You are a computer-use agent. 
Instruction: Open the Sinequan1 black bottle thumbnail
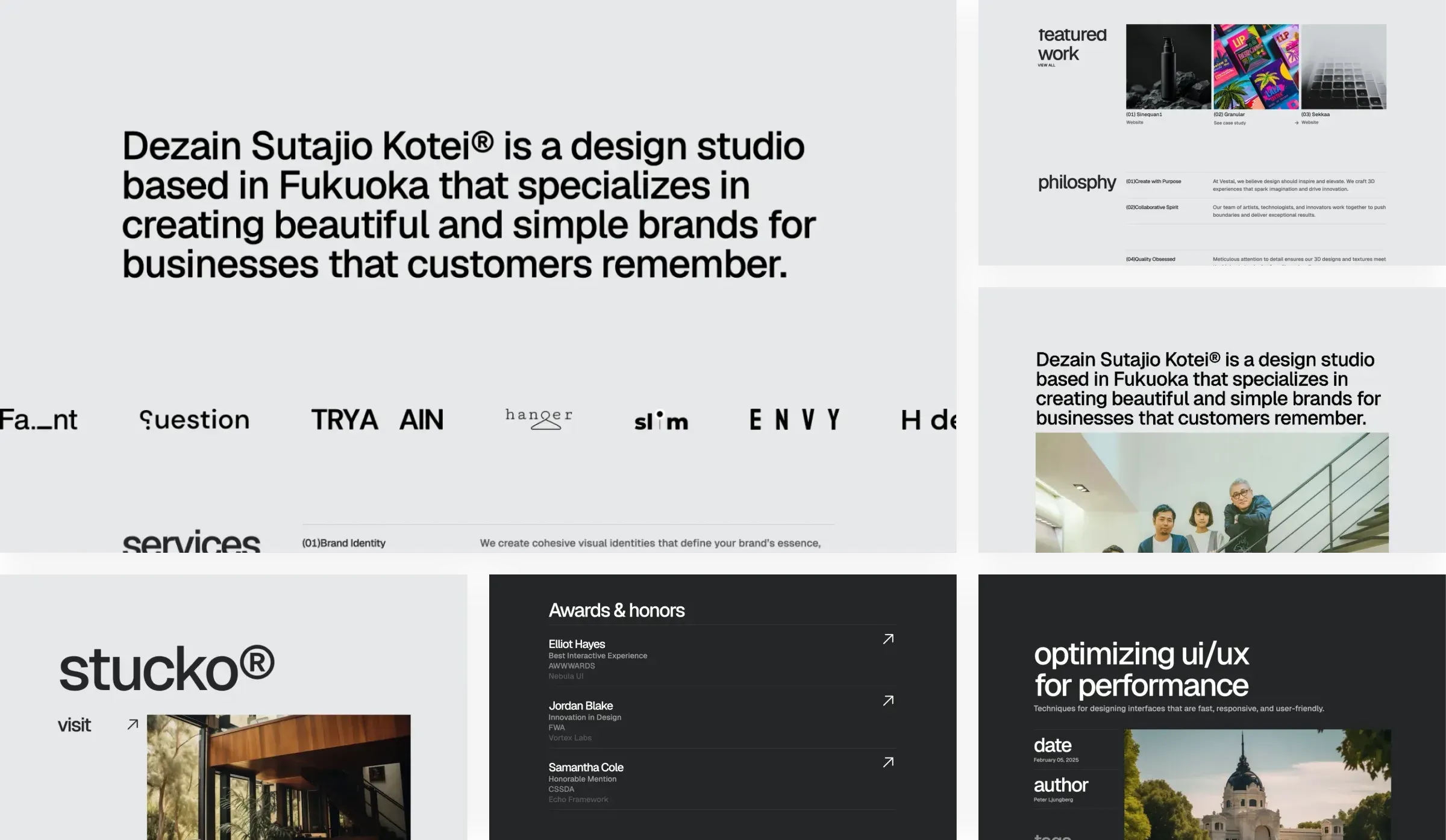click(x=1168, y=66)
